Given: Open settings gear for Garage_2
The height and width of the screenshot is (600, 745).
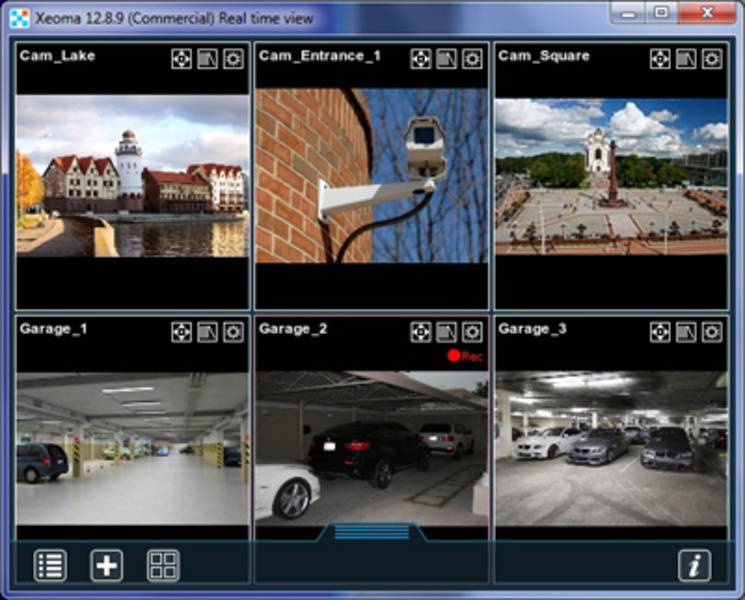Looking at the screenshot, I should (x=472, y=332).
